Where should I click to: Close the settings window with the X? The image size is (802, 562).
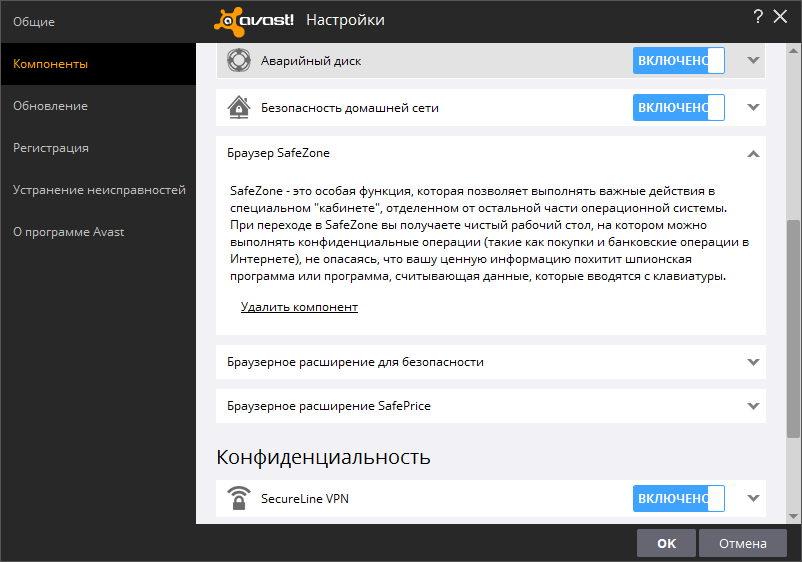click(x=780, y=16)
